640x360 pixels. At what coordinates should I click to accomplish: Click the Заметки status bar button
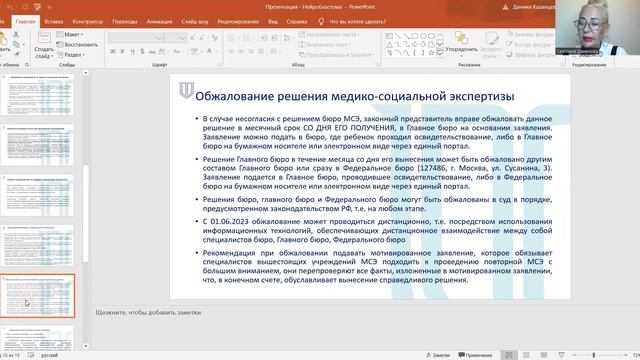point(438,355)
